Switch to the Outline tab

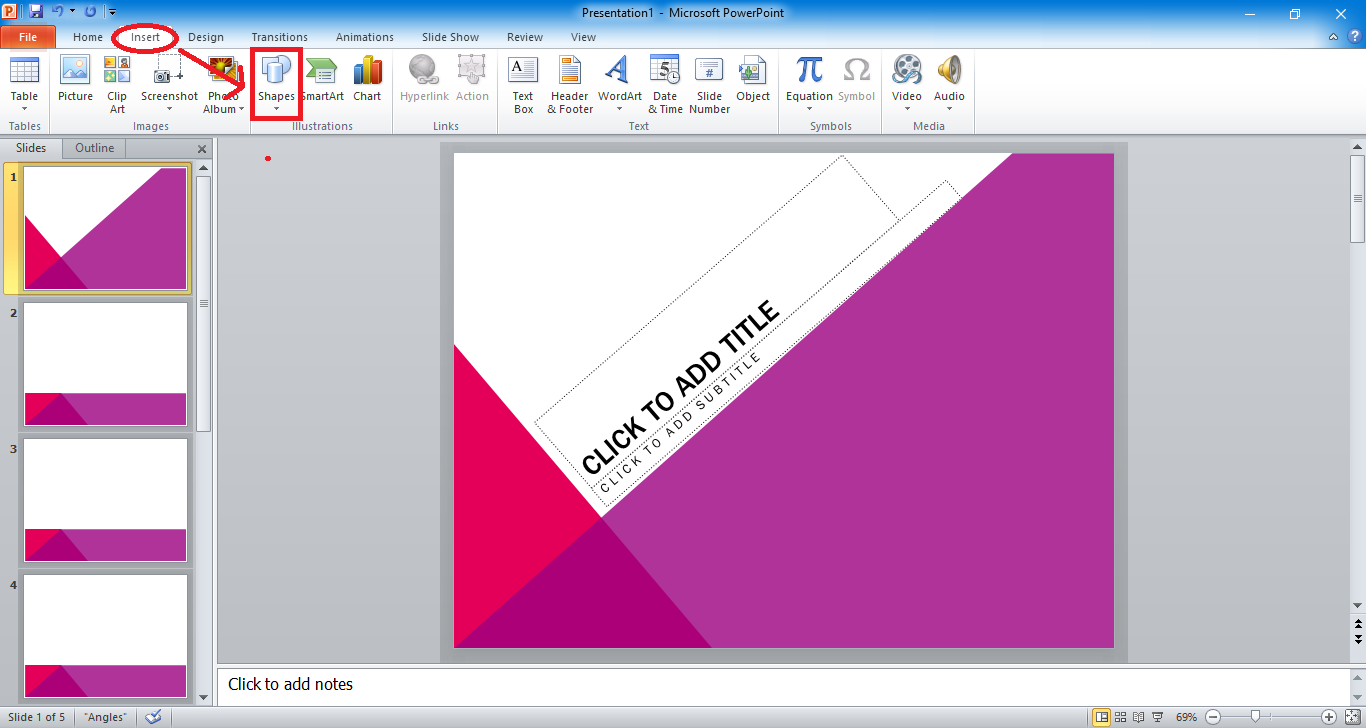(93, 147)
